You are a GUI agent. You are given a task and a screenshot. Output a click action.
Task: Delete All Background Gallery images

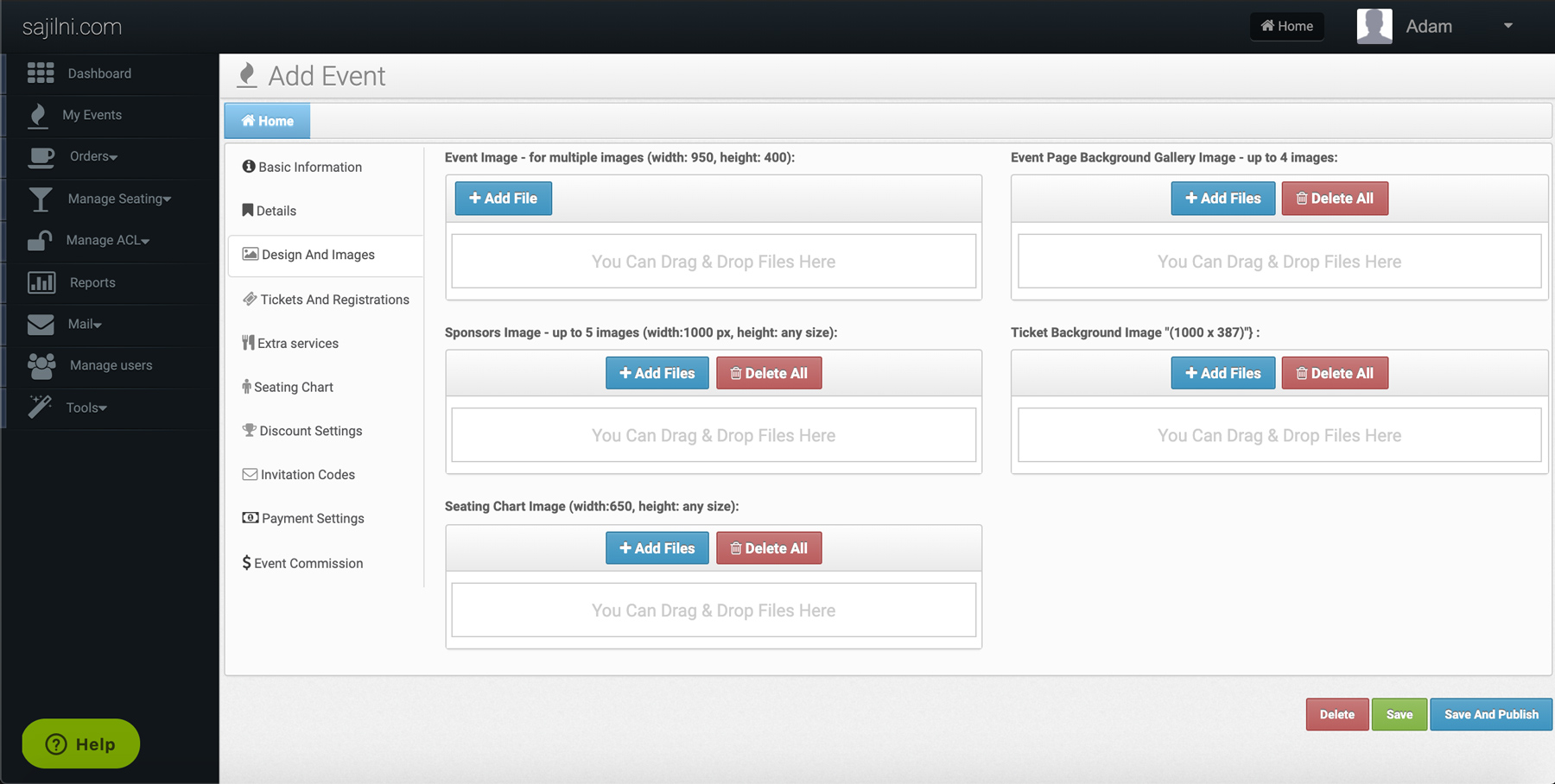[1335, 198]
